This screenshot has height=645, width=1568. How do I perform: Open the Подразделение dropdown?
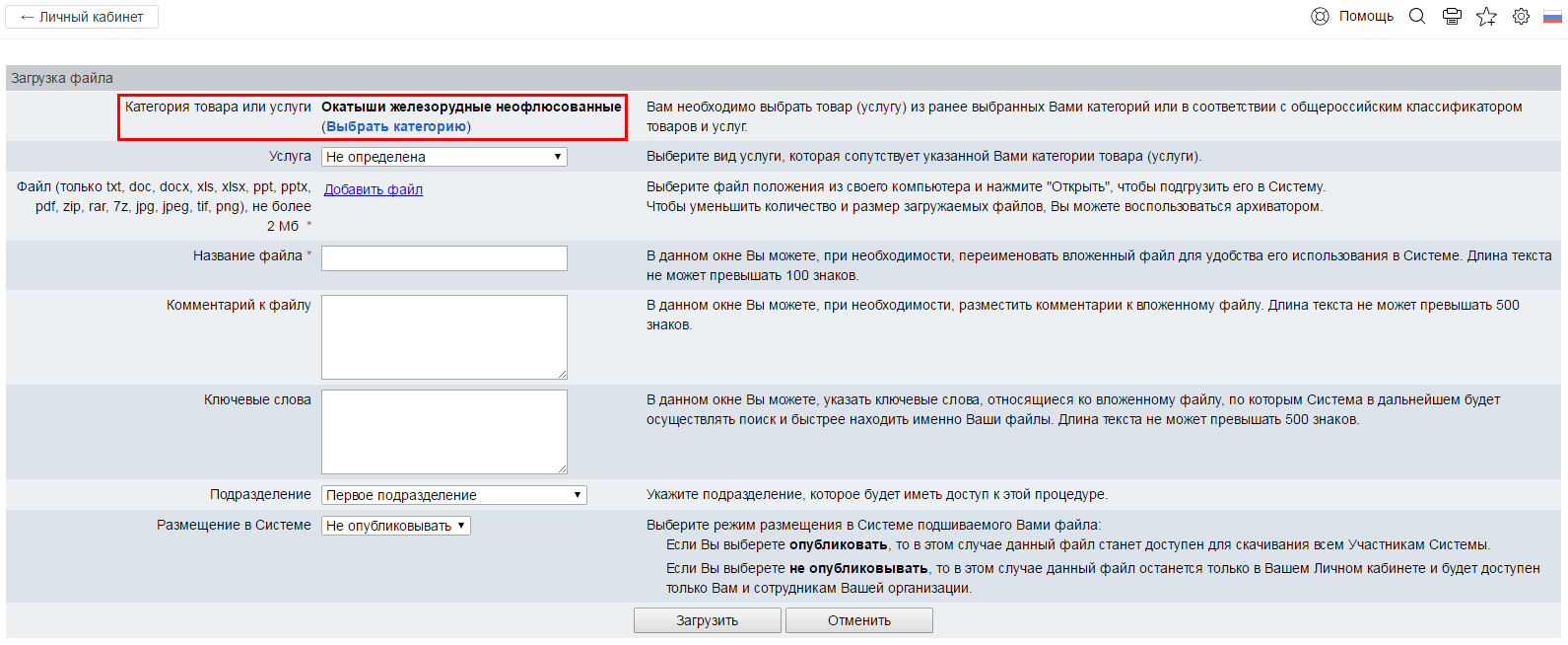(453, 495)
